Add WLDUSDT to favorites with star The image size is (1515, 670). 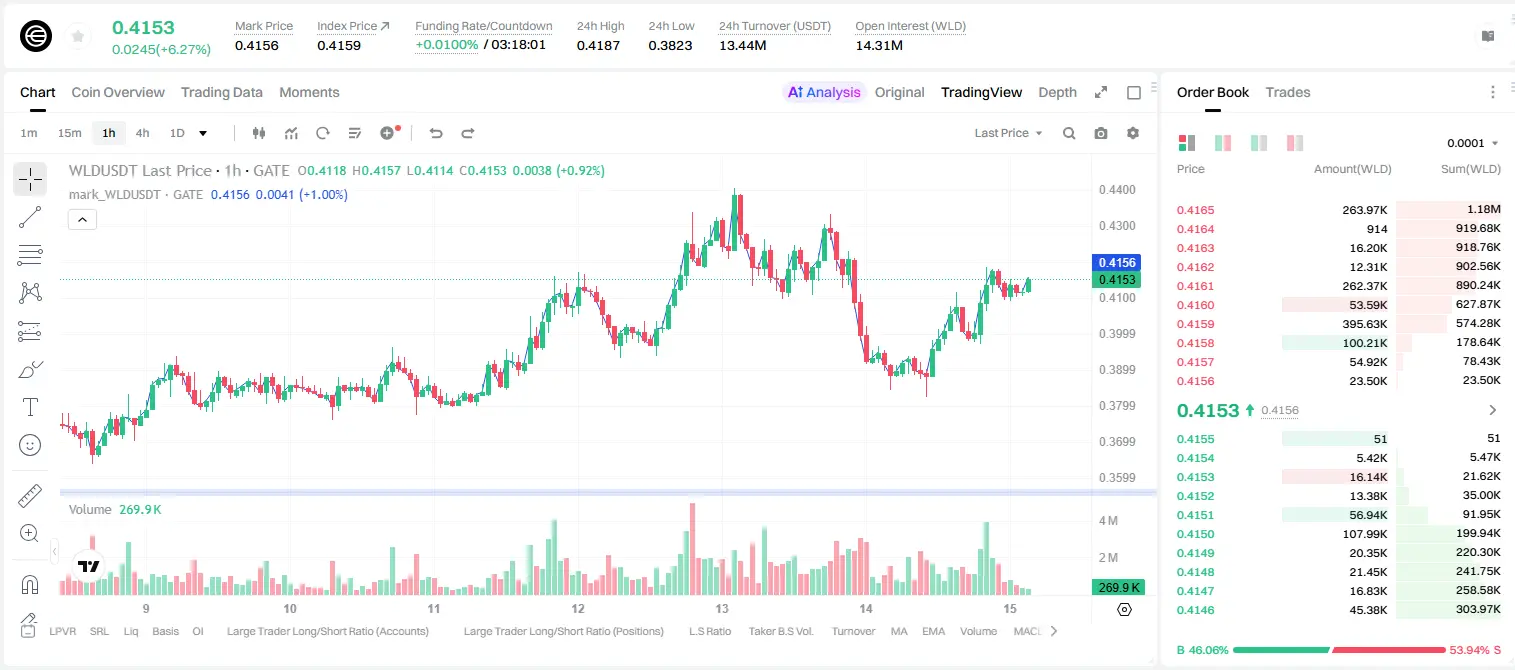[x=78, y=36]
